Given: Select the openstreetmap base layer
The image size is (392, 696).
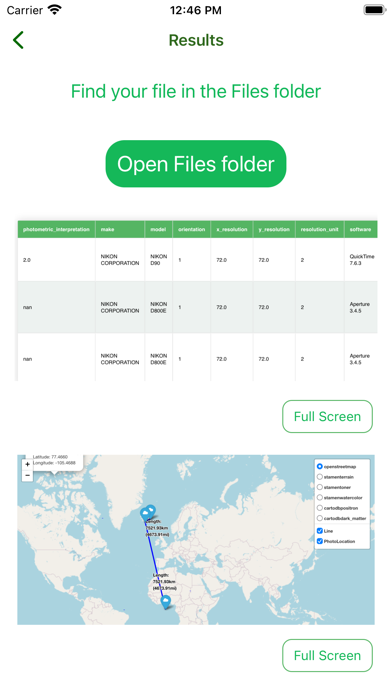Looking at the screenshot, I should pos(320,467).
